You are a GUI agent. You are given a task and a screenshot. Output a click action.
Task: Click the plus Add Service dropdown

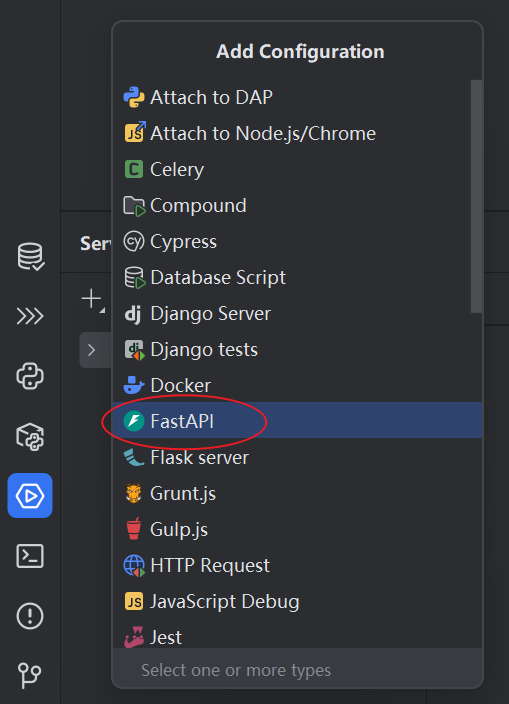click(x=93, y=299)
